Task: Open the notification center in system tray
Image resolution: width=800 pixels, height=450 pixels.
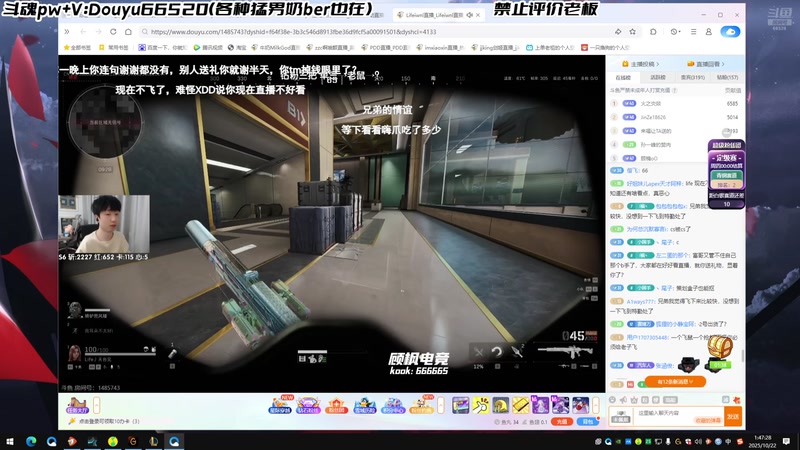Action: 787,441
